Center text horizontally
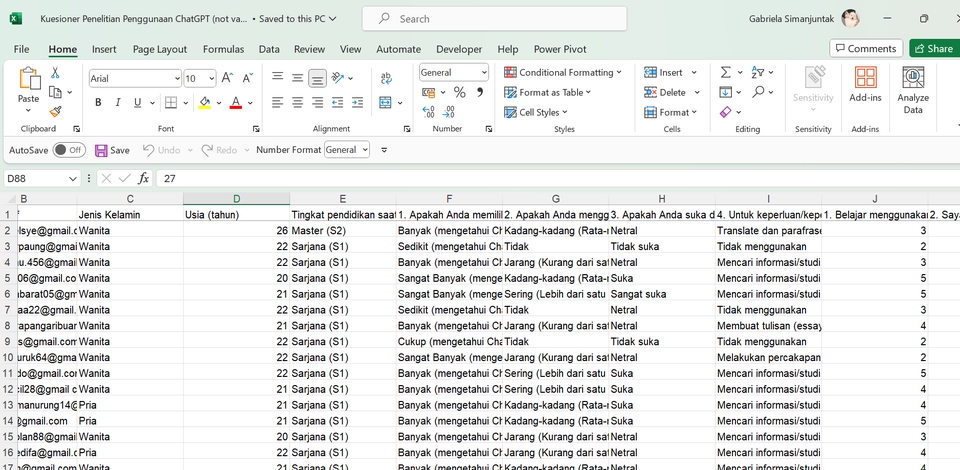The width and height of the screenshot is (960, 470). tap(297, 102)
